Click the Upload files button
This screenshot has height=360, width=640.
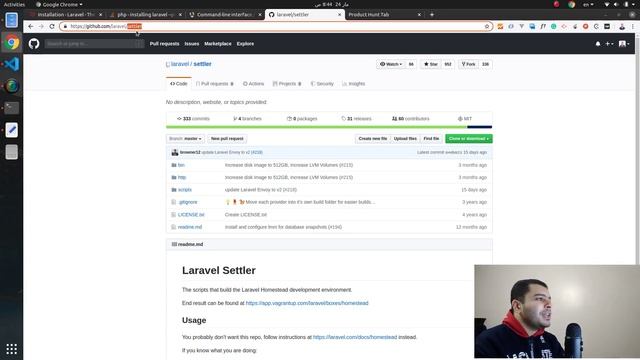click(405, 138)
